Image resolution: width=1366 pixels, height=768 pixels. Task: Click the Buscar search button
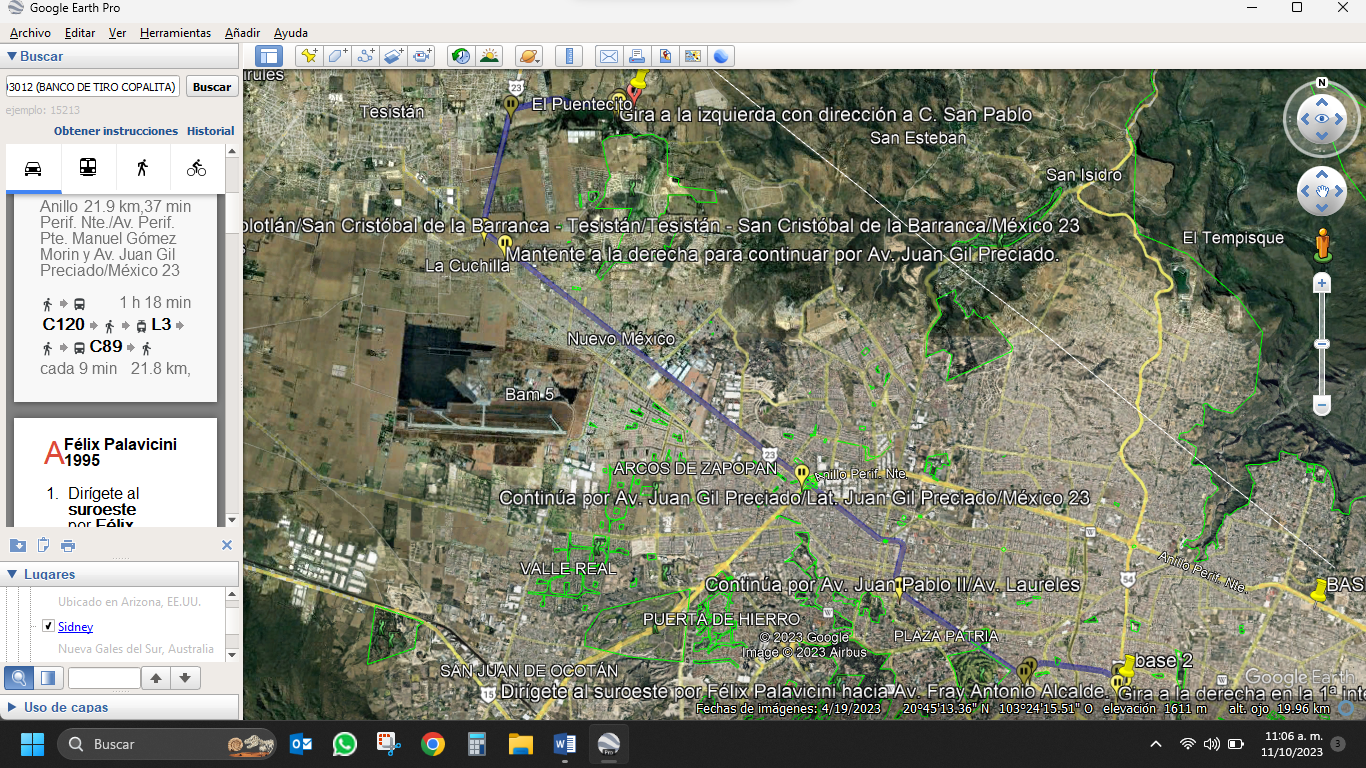coord(212,87)
